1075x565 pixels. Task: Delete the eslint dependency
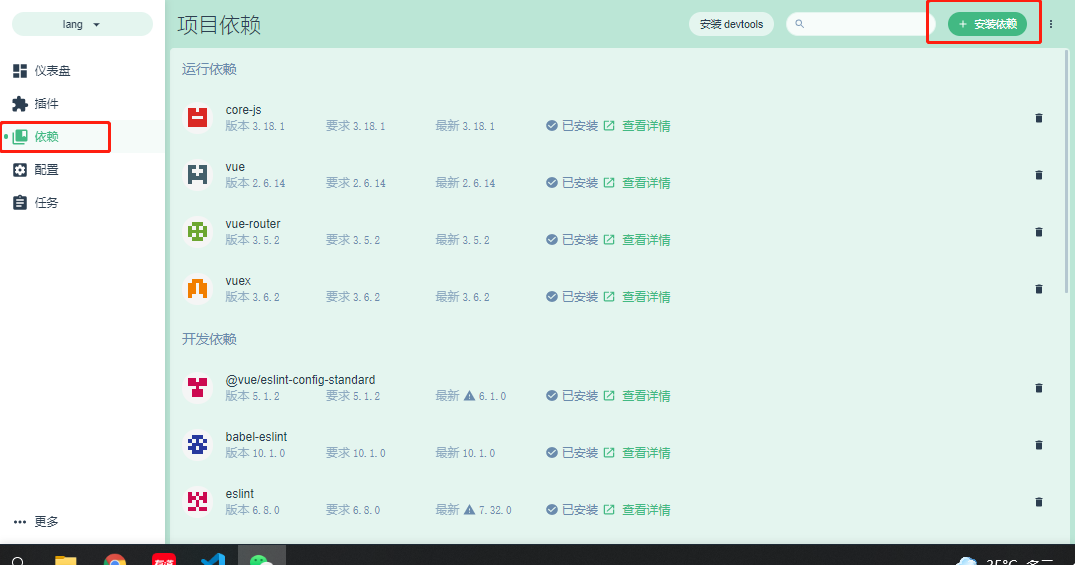coord(1039,502)
